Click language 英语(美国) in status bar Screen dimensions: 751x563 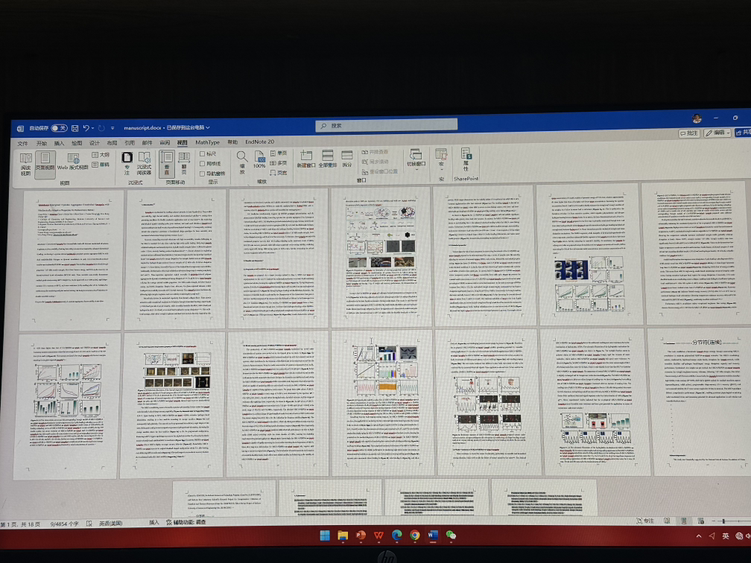point(111,523)
